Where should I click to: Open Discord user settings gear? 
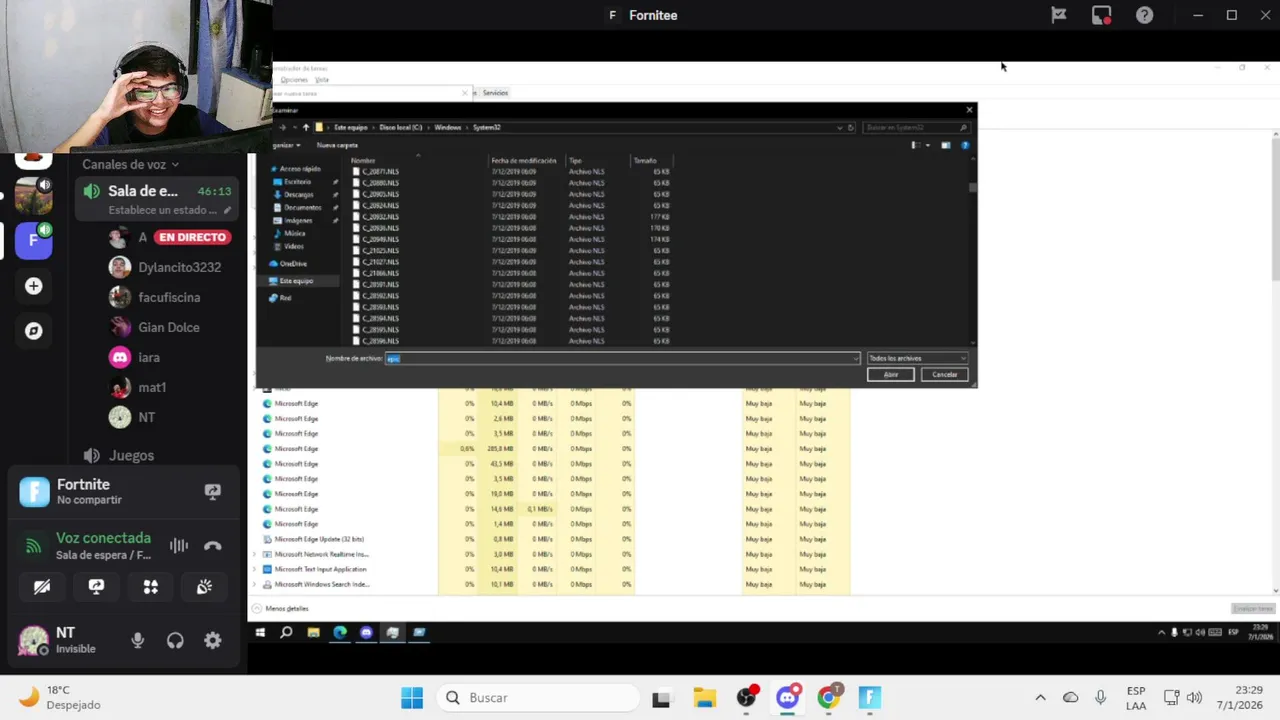(212, 641)
